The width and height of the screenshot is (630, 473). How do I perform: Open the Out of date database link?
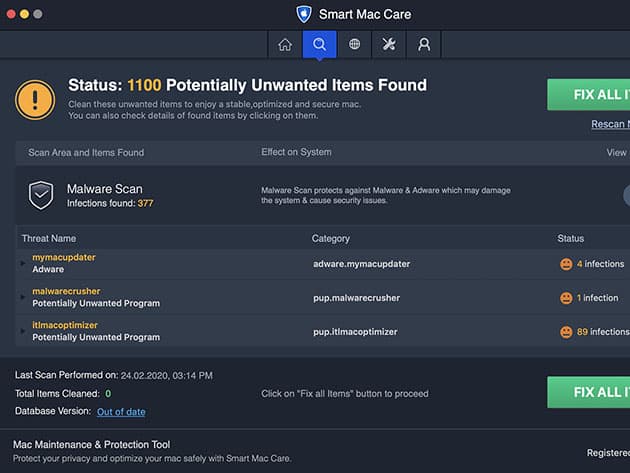pos(121,412)
